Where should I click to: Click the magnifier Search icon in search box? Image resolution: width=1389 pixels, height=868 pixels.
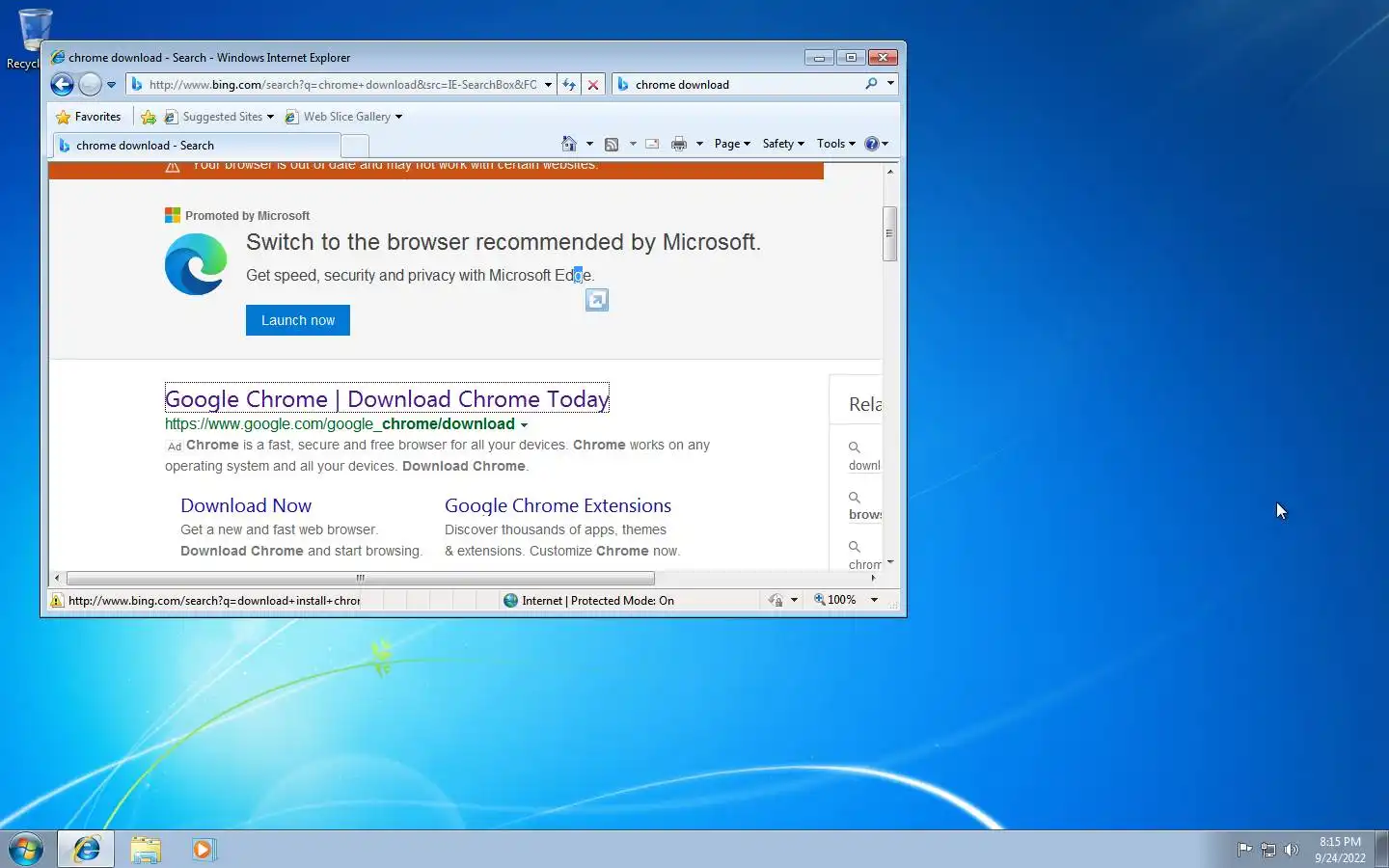tap(871, 84)
